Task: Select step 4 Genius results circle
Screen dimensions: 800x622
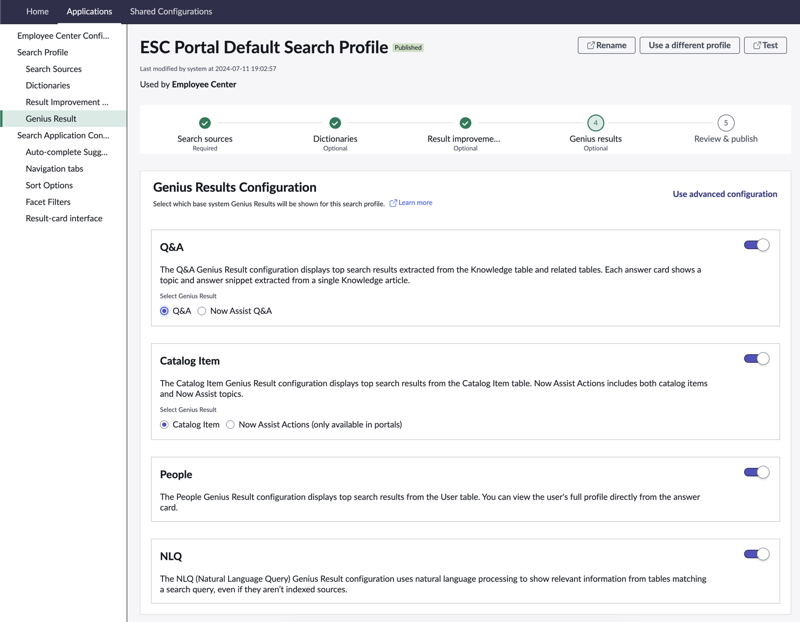Action: 595,123
